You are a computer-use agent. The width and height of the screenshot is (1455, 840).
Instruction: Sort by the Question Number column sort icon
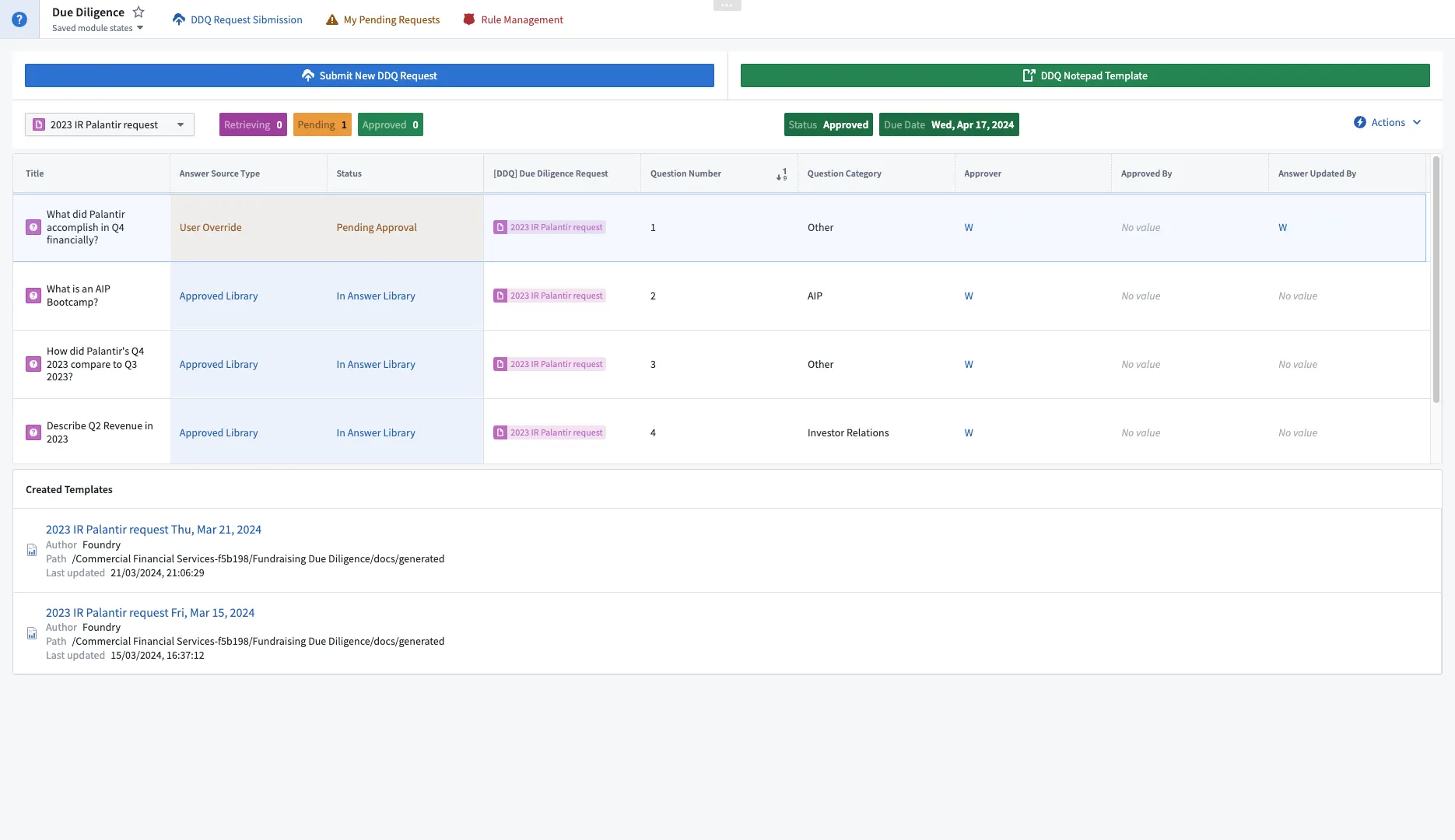[x=781, y=174]
